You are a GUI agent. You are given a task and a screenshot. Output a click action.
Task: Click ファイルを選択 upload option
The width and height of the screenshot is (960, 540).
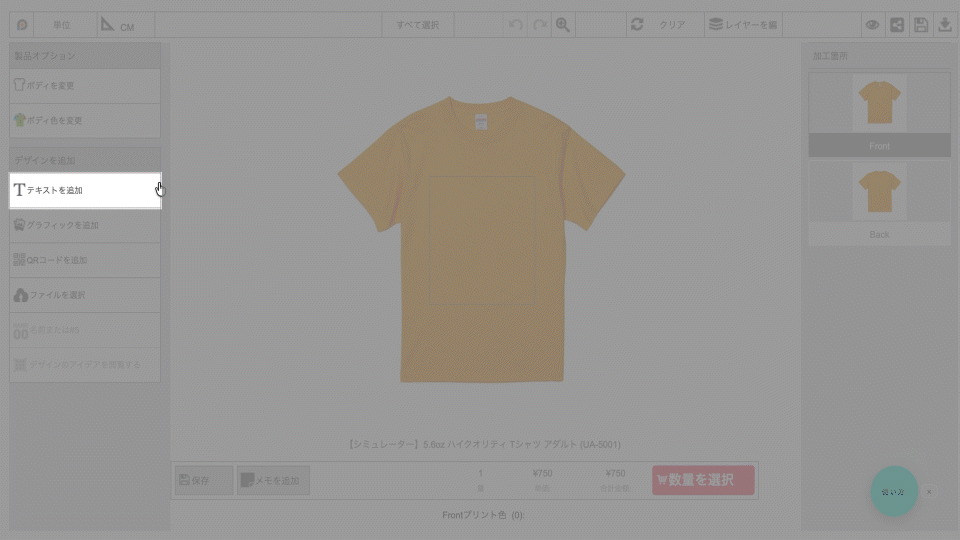tap(85, 295)
